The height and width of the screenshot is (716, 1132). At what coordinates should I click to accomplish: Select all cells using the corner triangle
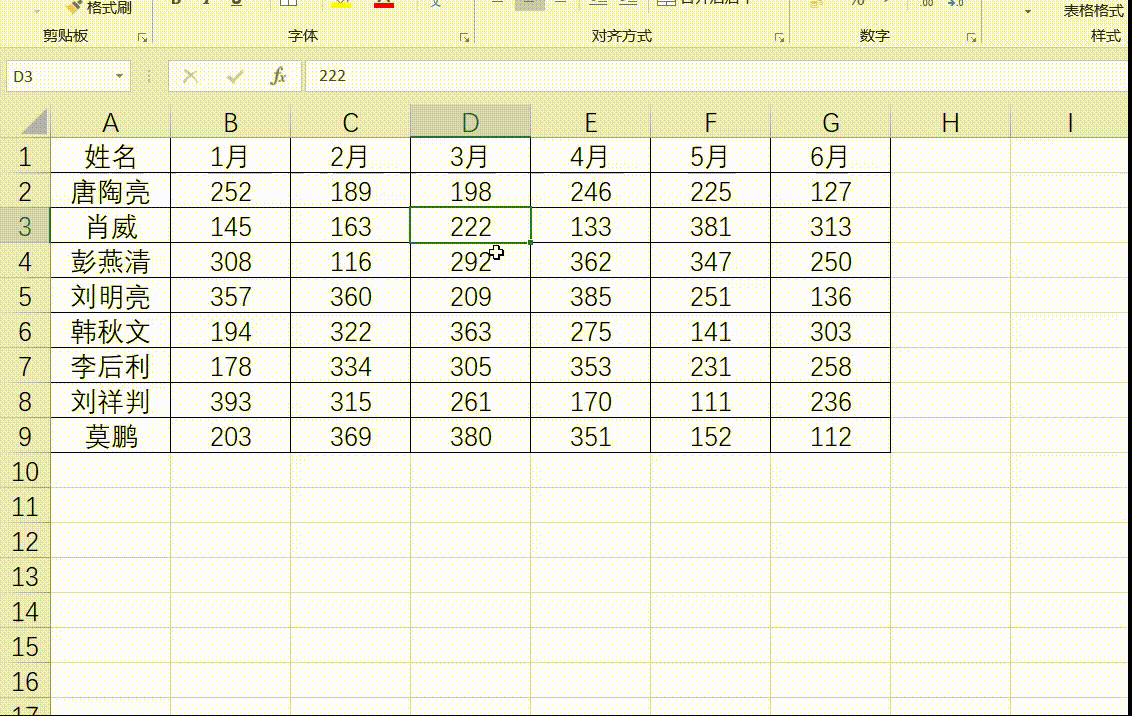click(x=34, y=122)
